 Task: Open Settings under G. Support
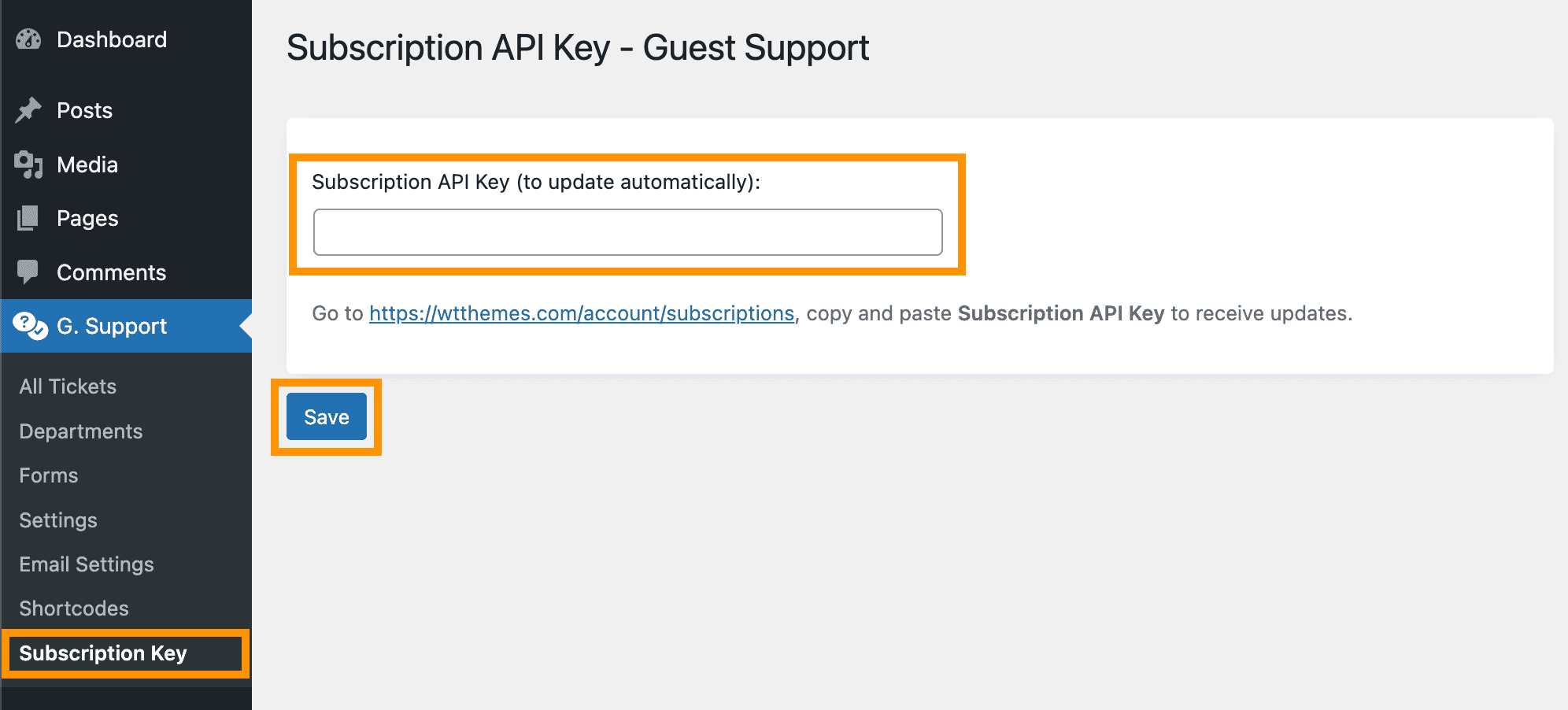pyautogui.click(x=58, y=520)
